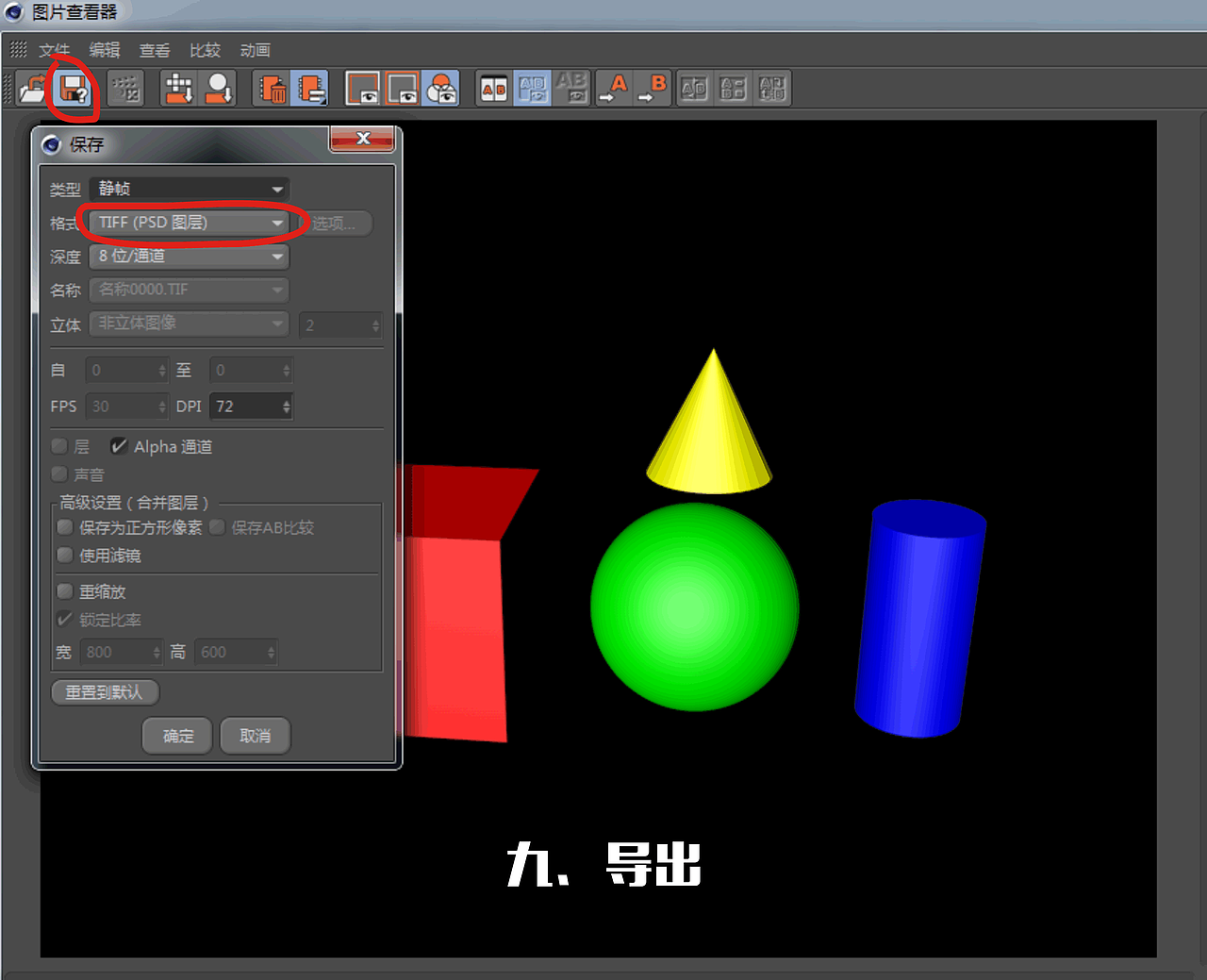Click the 宽 width stepper arrows
The width and height of the screenshot is (1207, 980).
click(157, 653)
